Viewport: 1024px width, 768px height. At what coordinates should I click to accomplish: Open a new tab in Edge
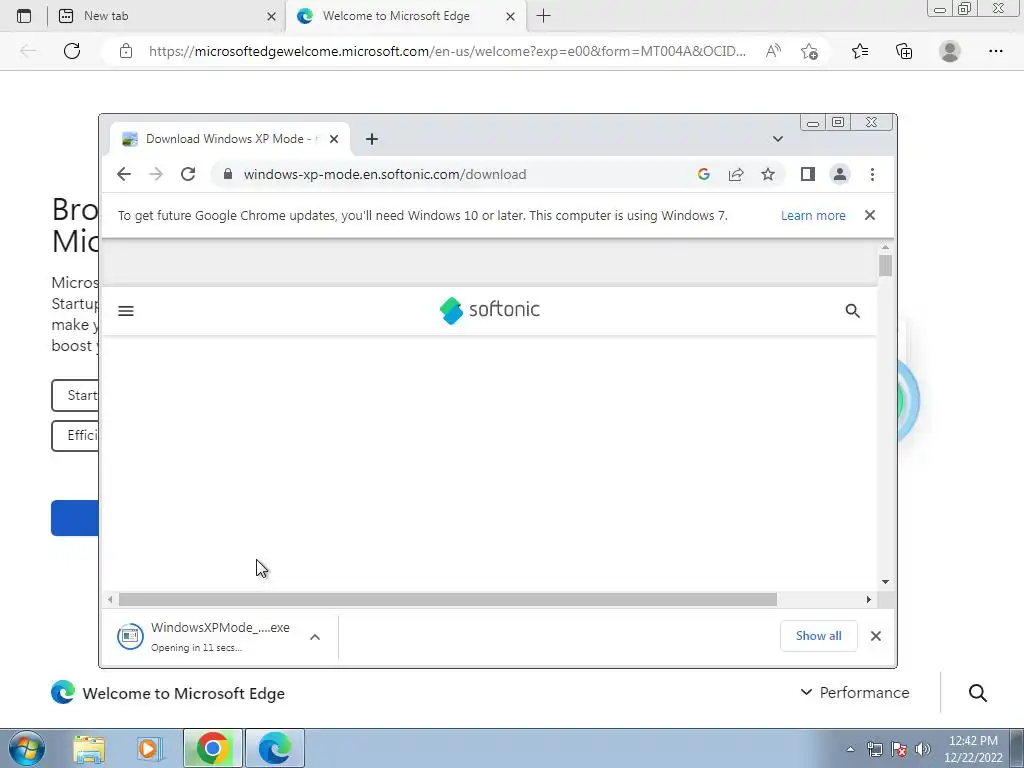pyautogui.click(x=543, y=16)
